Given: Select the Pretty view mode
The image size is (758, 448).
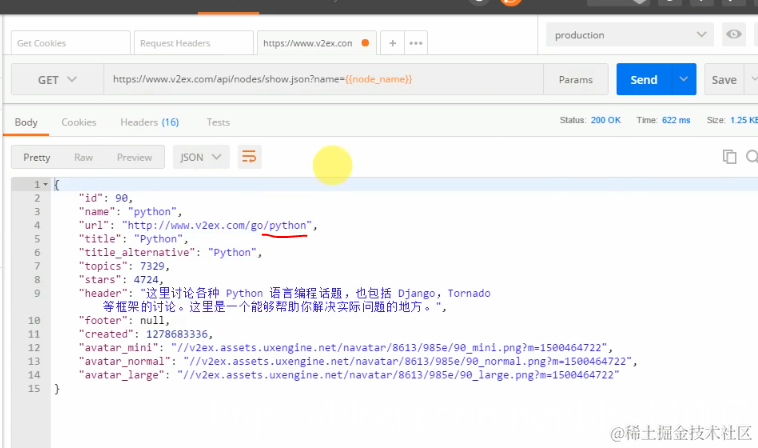Looking at the screenshot, I should [x=37, y=158].
